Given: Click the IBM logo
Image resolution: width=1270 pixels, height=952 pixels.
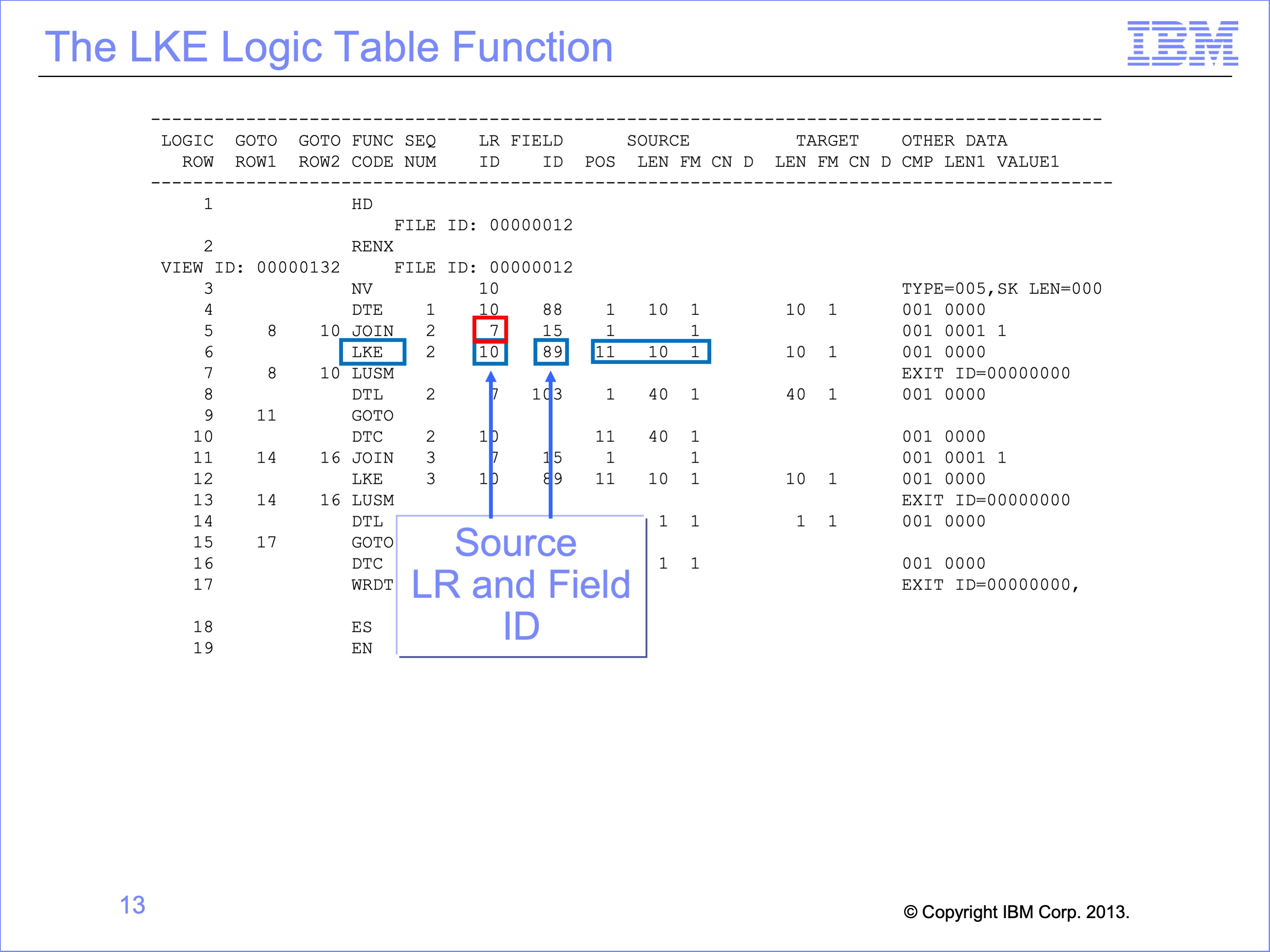Looking at the screenshot, I should [1182, 43].
